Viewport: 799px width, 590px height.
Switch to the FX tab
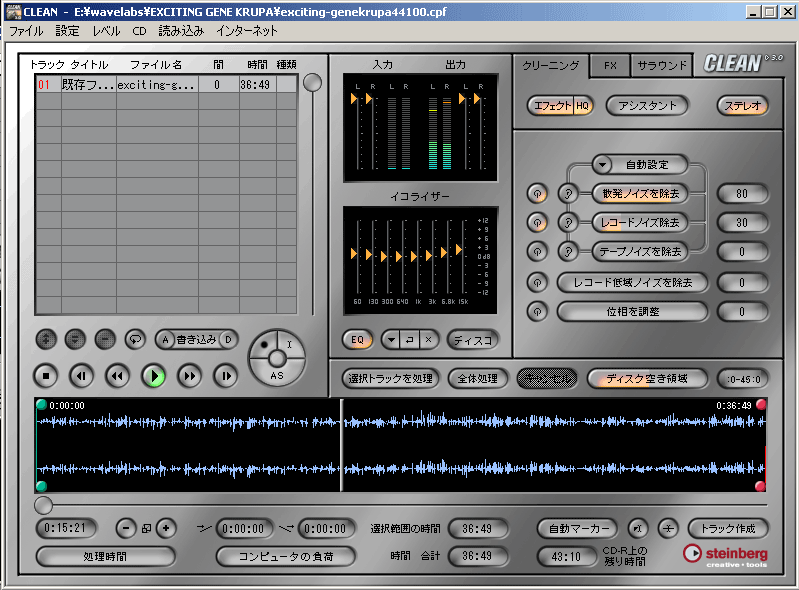pos(610,66)
